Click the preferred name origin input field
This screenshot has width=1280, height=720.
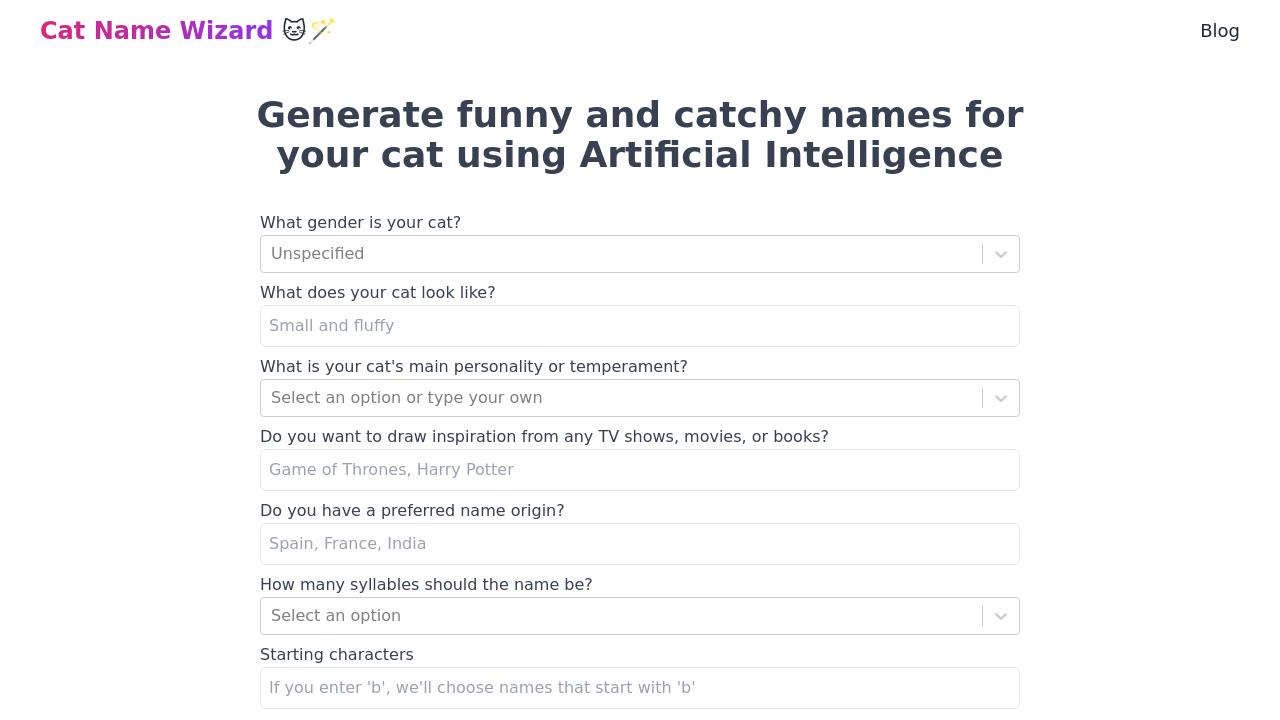click(640, 544)
